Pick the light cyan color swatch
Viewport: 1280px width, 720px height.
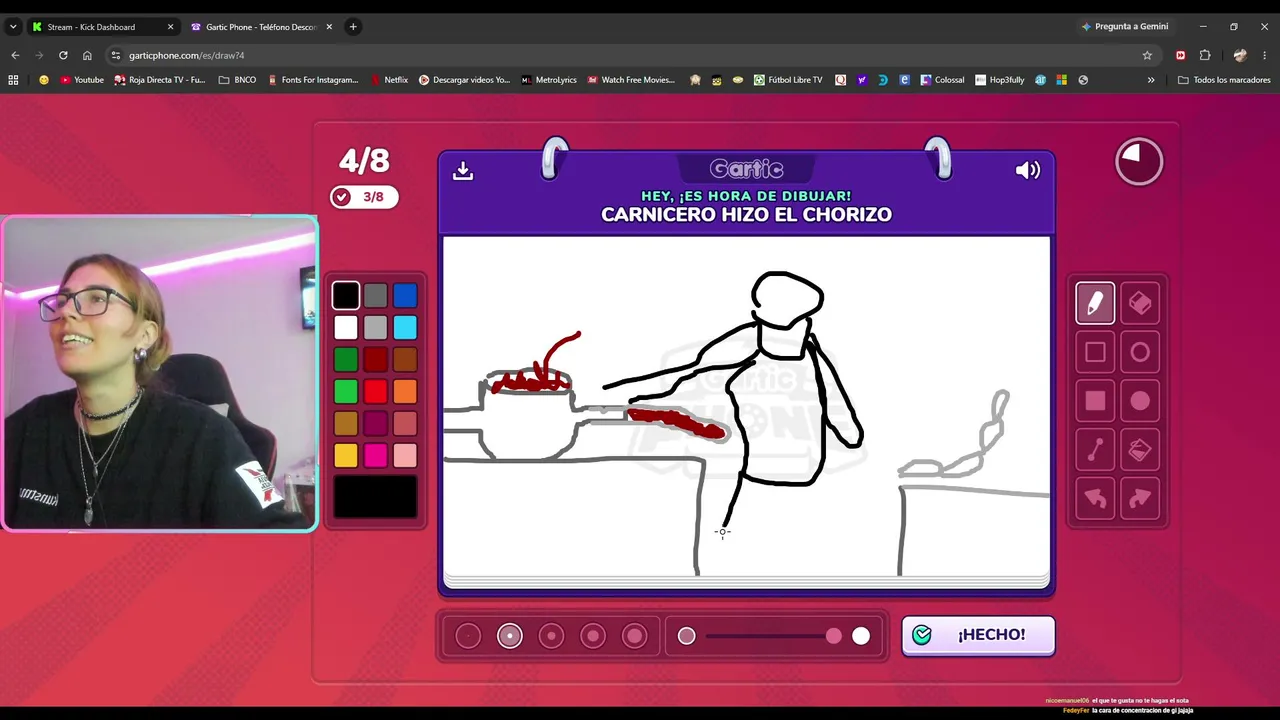coord(405,327)
